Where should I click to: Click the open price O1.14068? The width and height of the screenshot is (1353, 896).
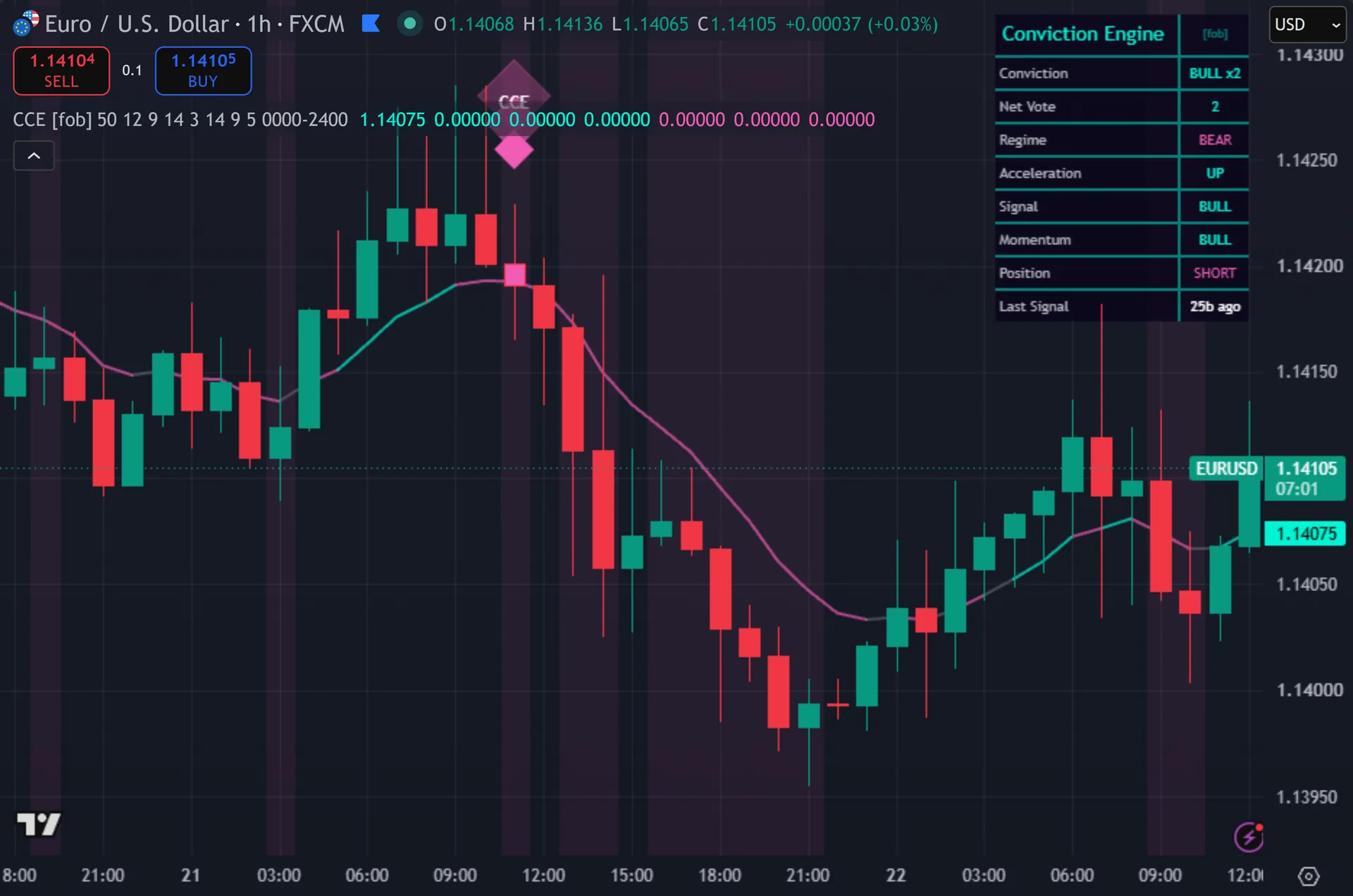(474, 24)
